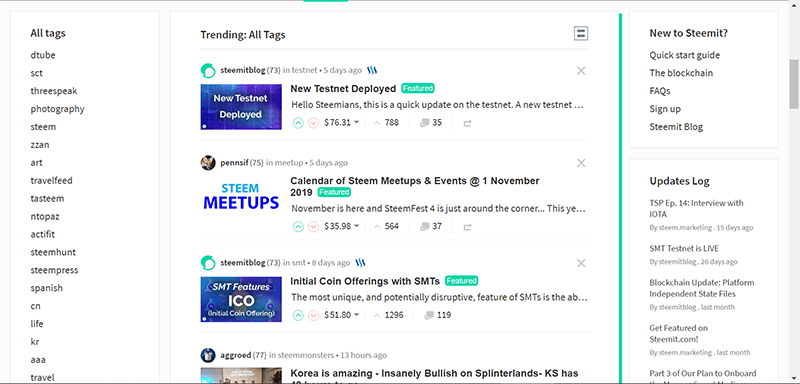Select the dtube tag

(43, 55)
